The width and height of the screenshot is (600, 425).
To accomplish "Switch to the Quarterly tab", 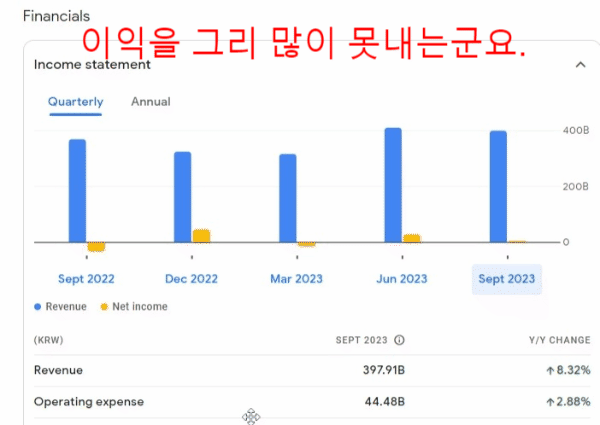I will [75, 102].
